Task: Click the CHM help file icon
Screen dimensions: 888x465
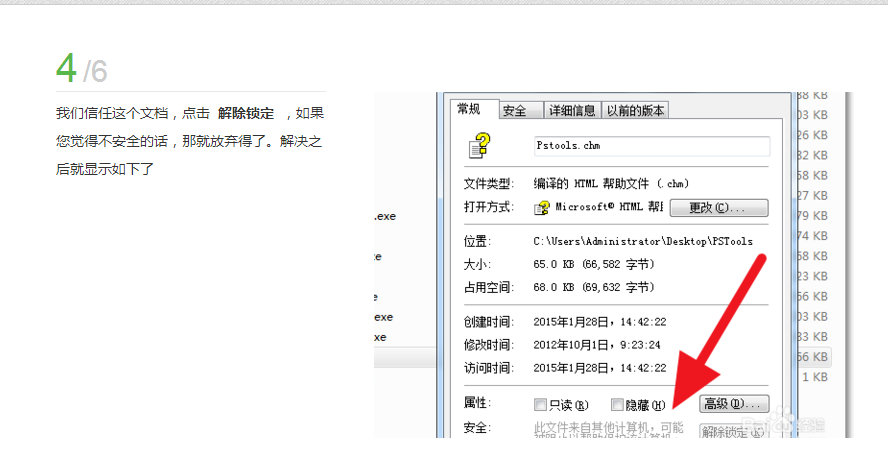Action: 480,146
